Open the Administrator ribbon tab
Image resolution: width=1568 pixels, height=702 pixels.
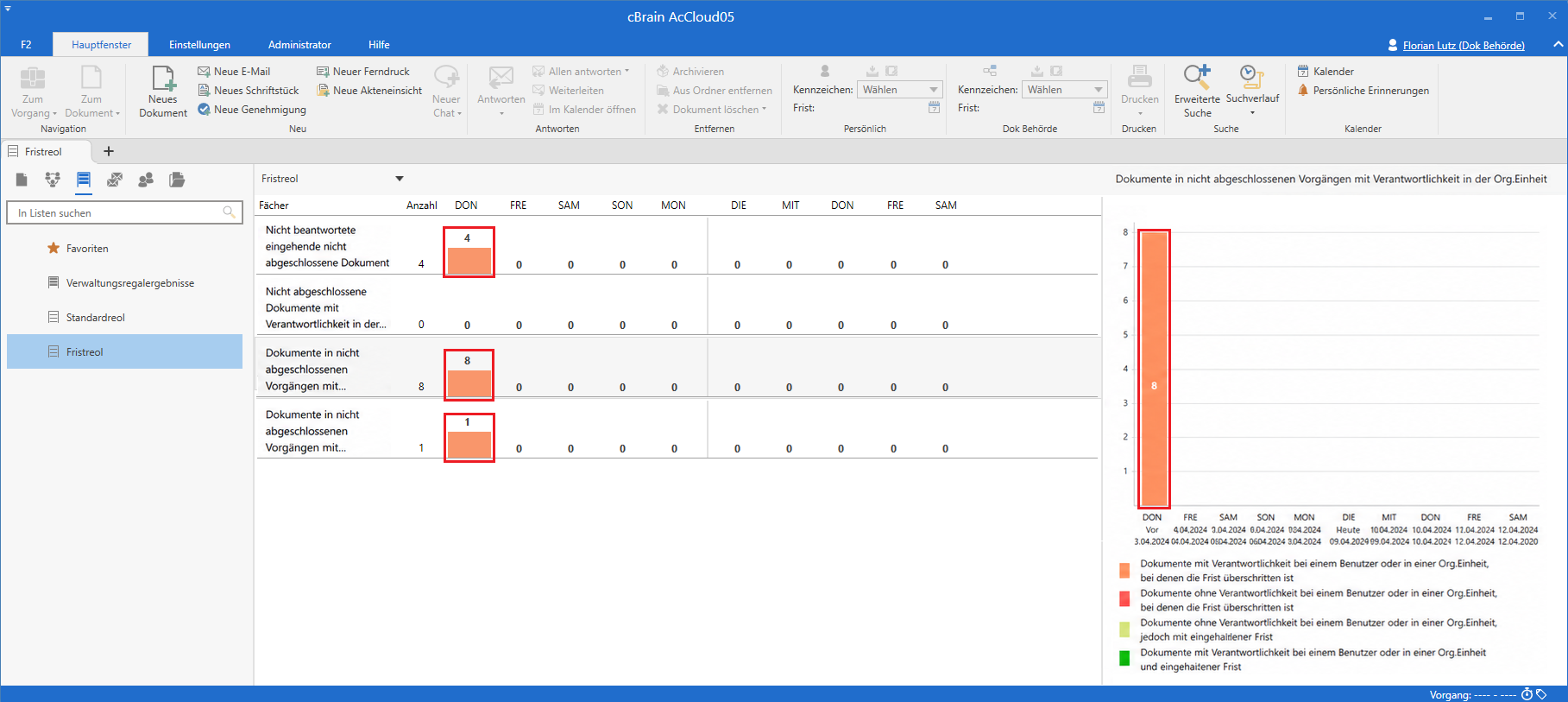[299, 45]
